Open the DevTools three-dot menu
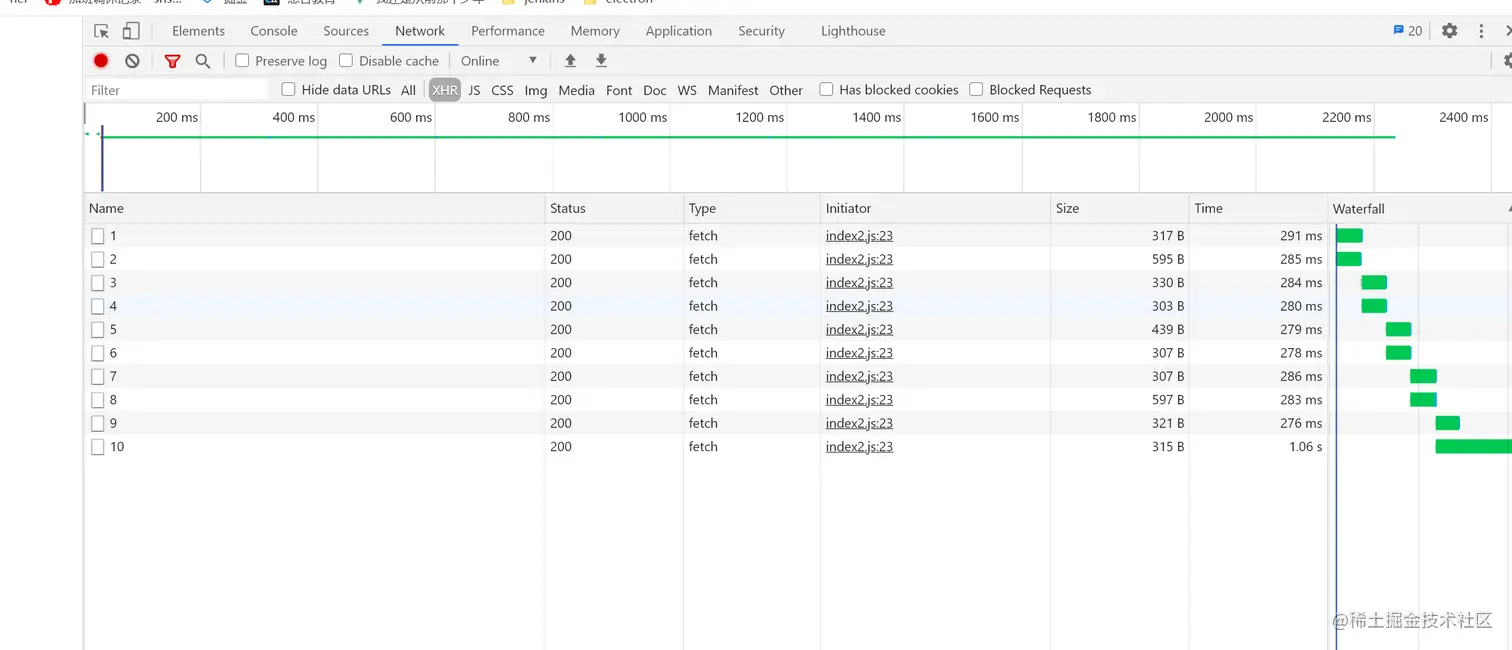The width and height of the screenshot is (1512, 650). pos(1481,31)
